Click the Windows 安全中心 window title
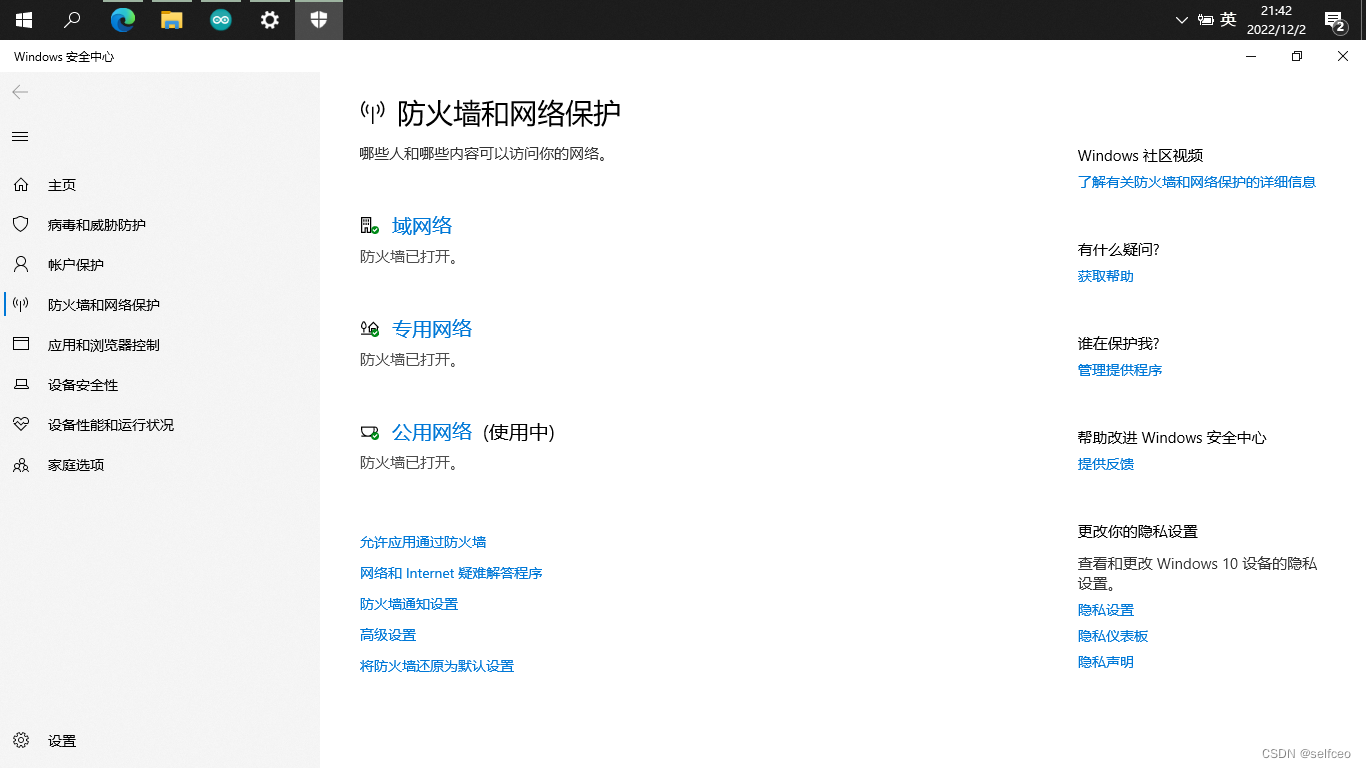 tap(64, 57)
